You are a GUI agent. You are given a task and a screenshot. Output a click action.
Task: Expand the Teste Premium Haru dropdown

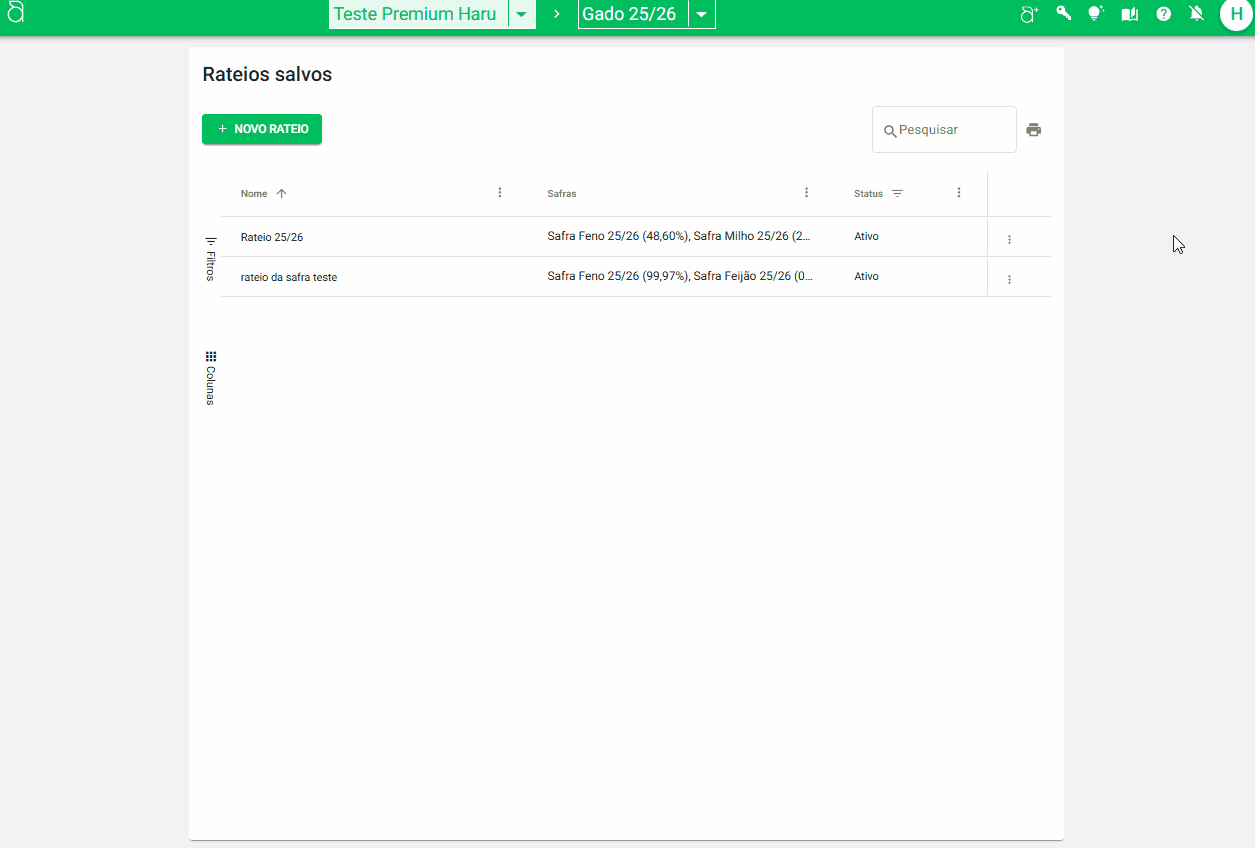(x=521, y=14)
